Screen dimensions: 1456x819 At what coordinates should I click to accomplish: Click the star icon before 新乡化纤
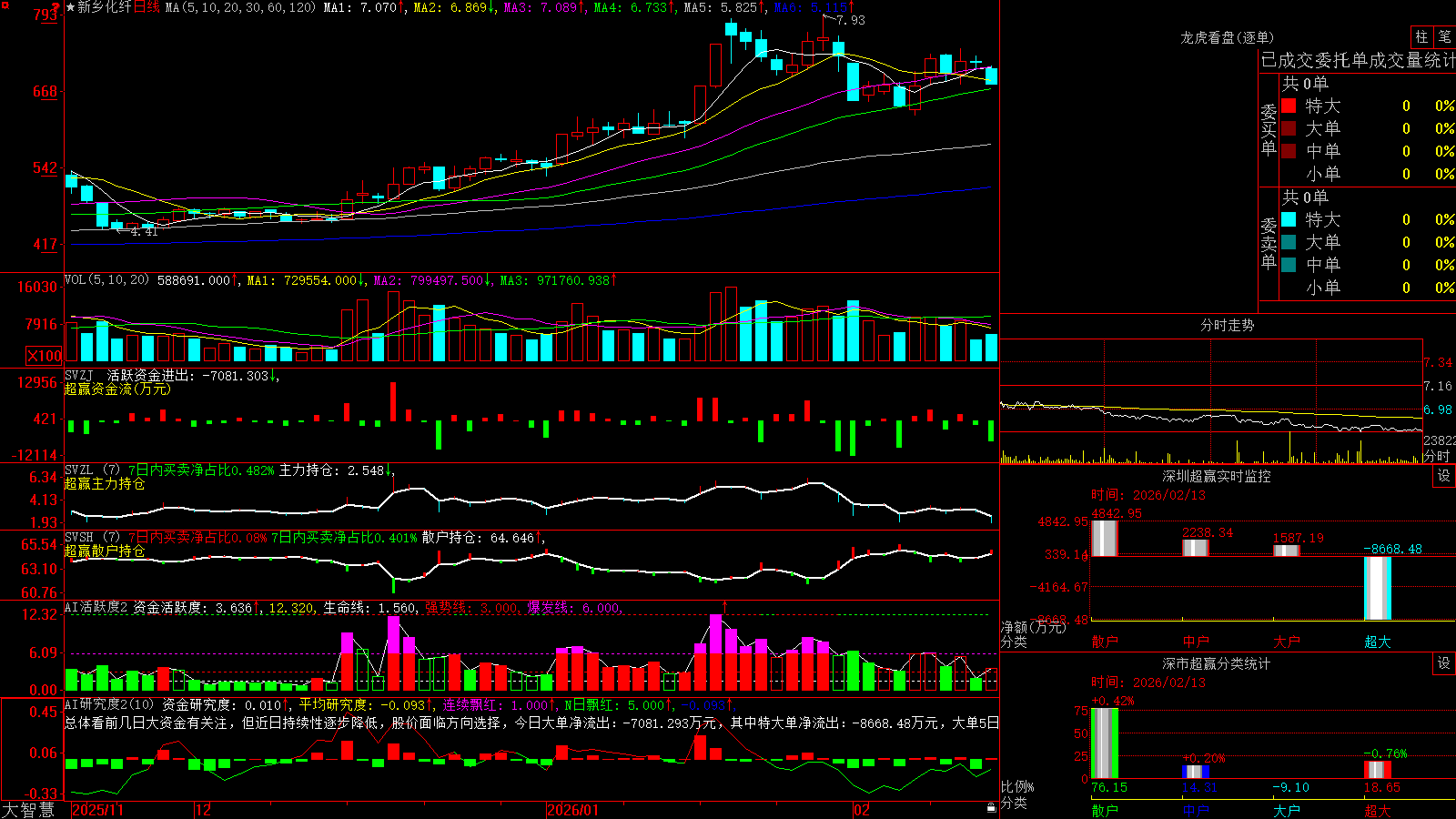70,7
